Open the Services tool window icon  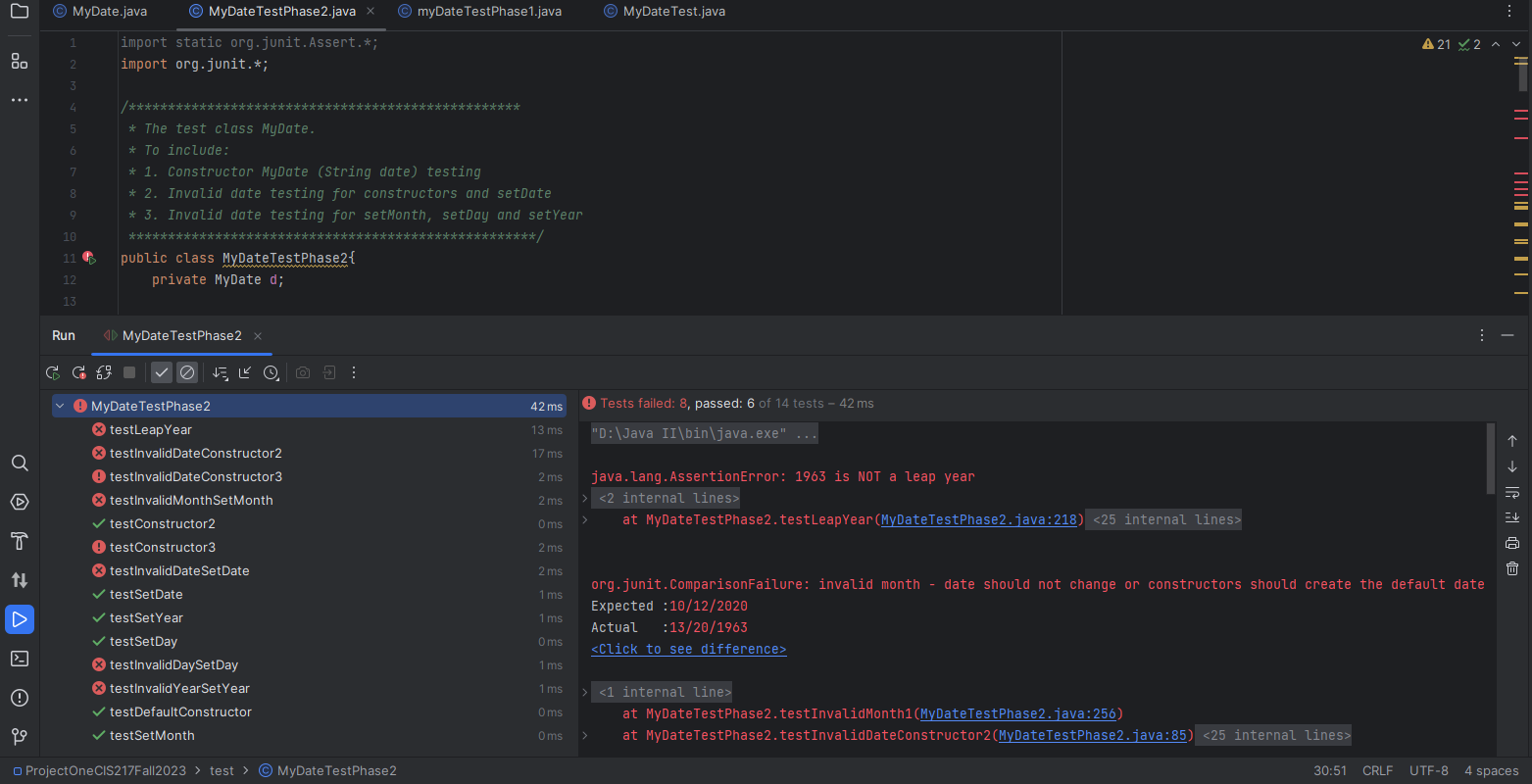[20, 502]
